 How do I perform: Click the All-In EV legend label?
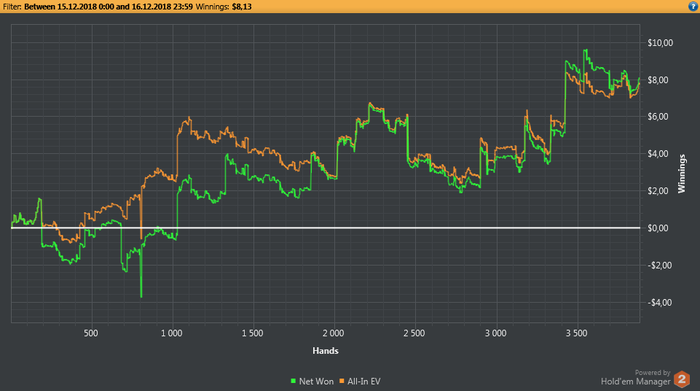(x=364, y=382)
